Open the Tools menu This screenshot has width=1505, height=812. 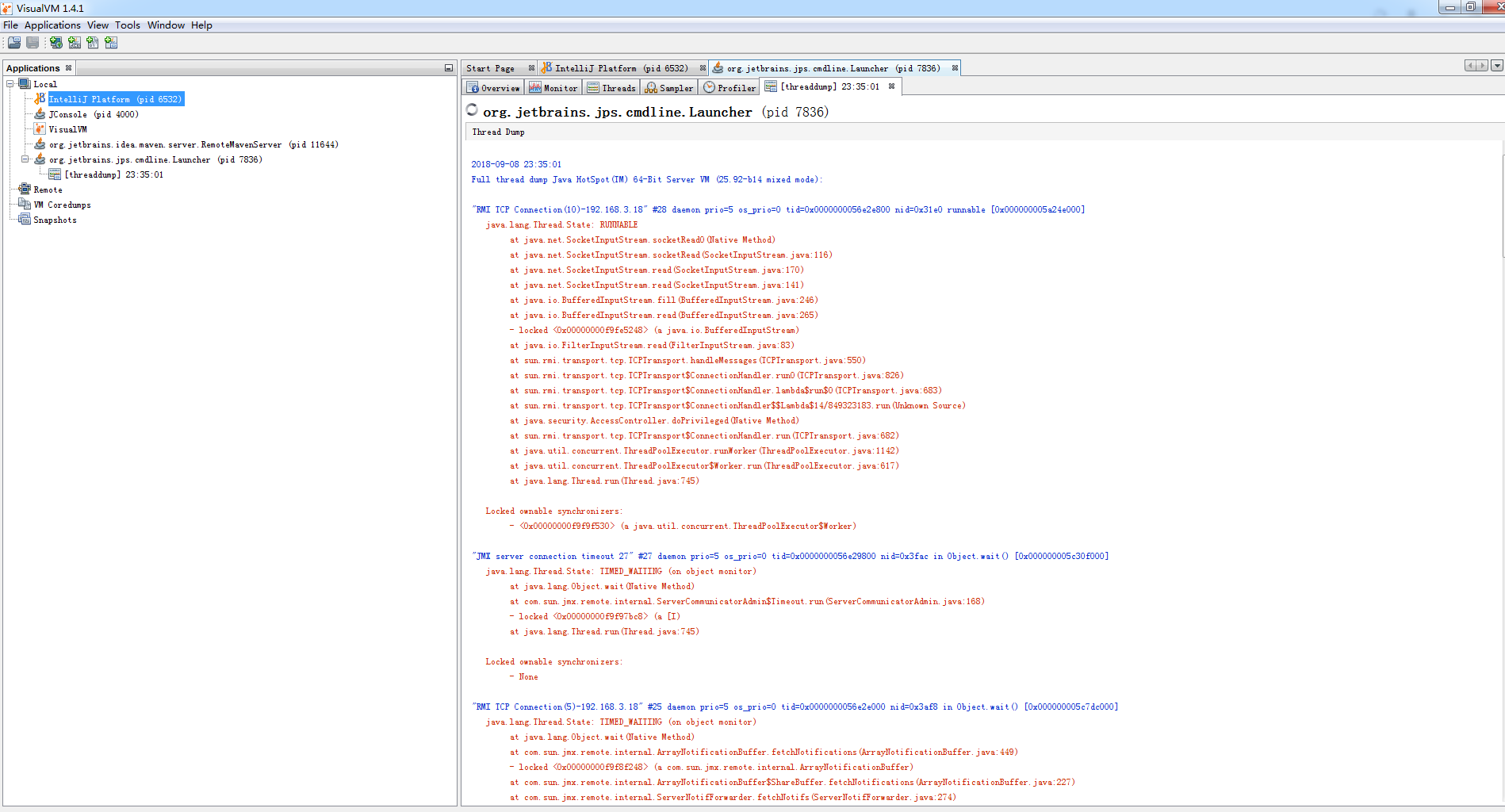[x=128, y=25]
